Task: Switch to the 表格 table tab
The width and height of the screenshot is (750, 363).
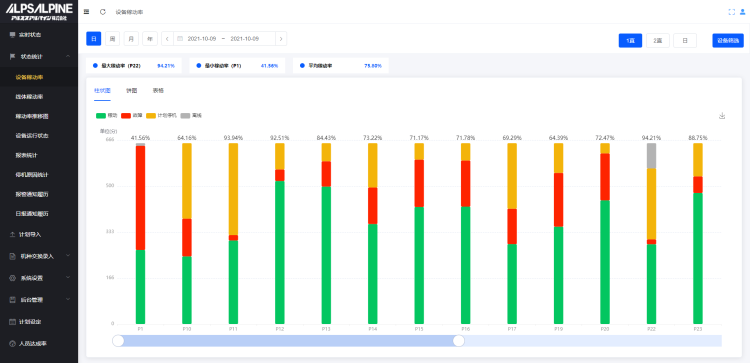Action: [158, 90]
